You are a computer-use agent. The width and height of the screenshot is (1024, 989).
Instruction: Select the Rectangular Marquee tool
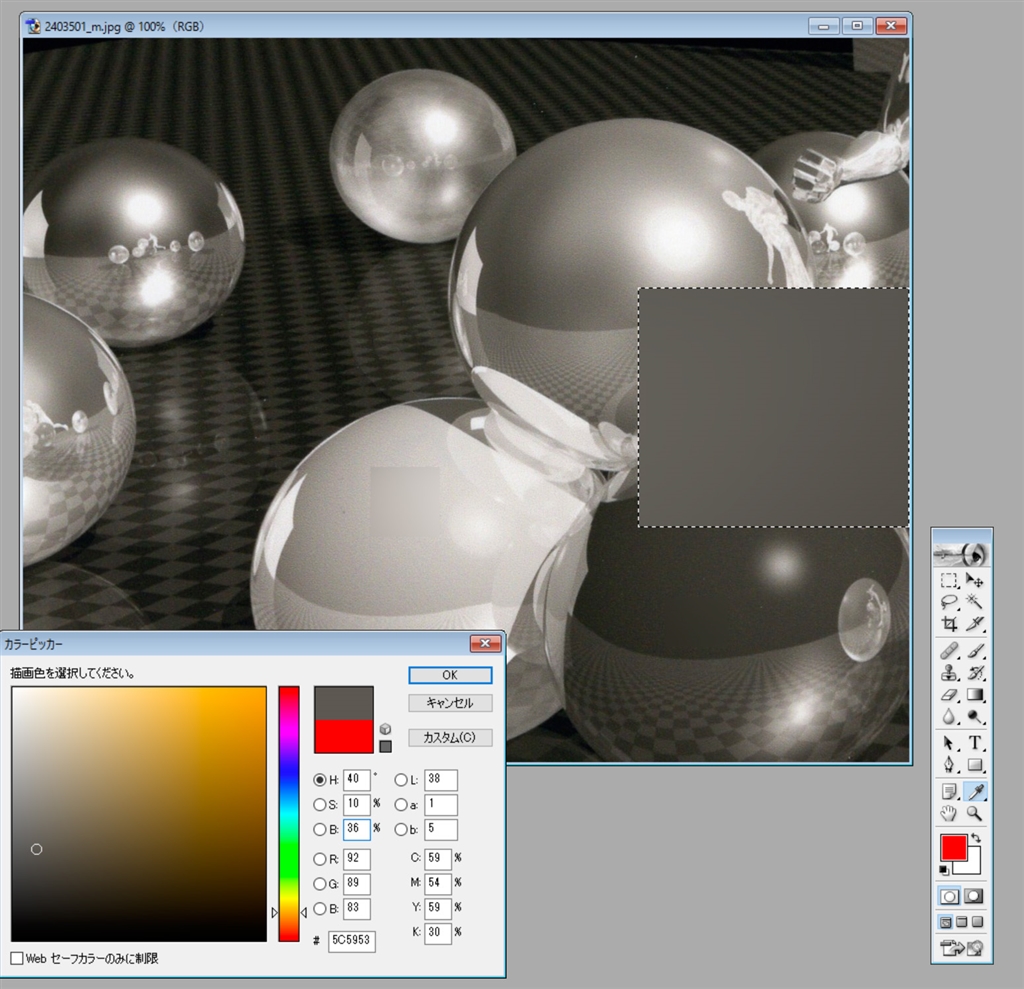click(949, 581)
